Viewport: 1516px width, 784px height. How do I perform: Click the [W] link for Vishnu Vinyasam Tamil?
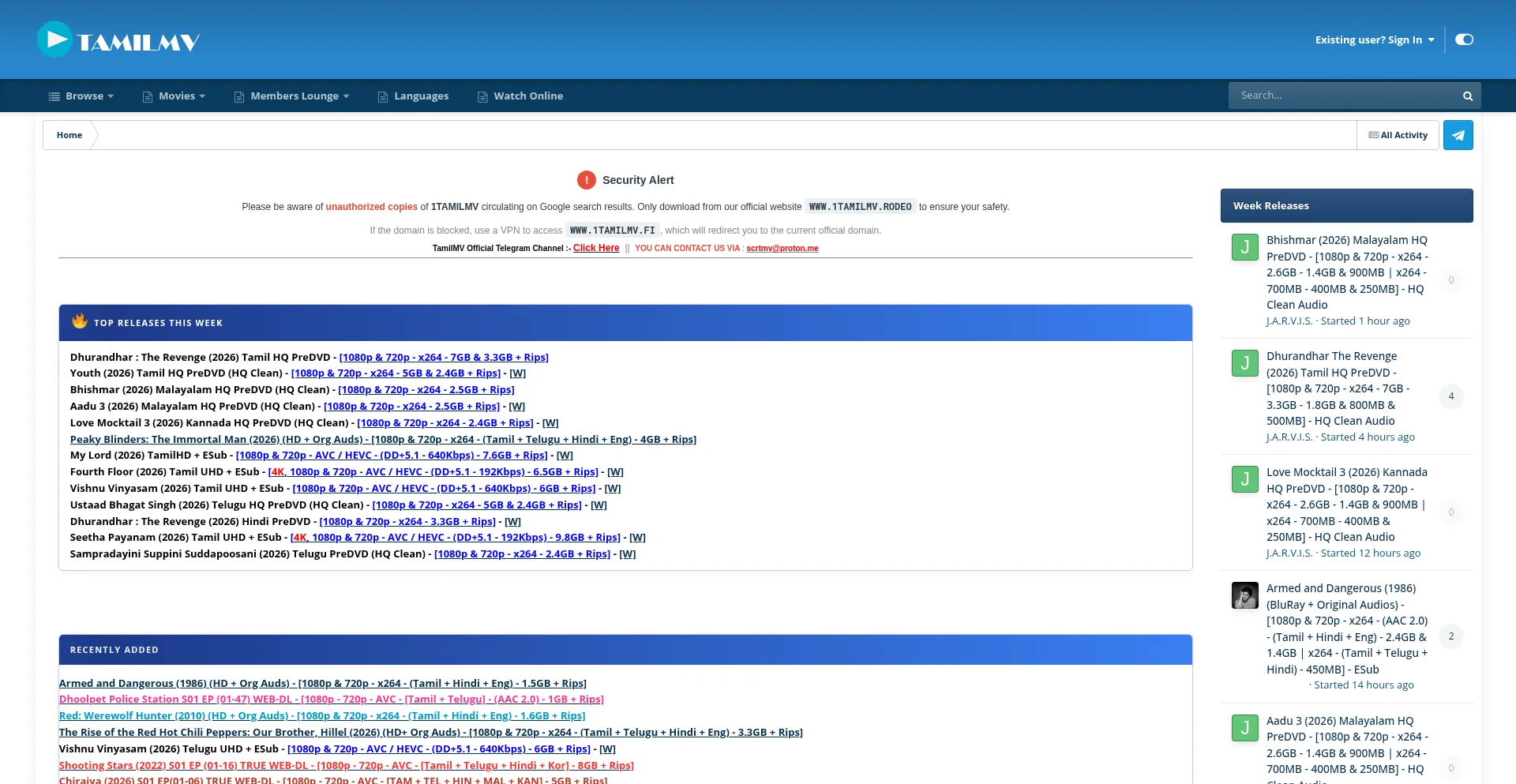pyautogui.click(x=613, y=489)
